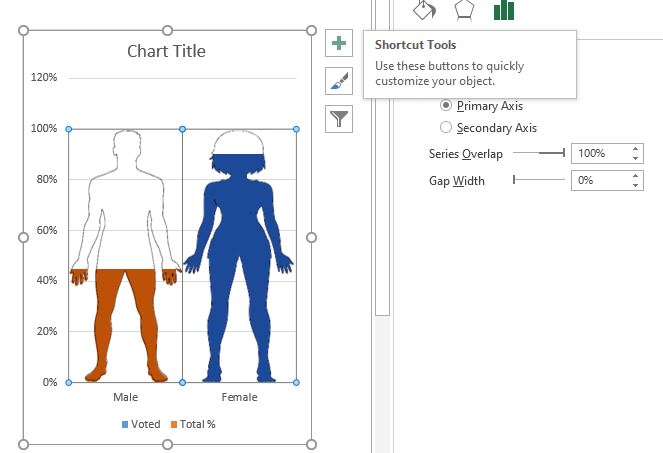Click the Gap Width percentage field
The image size is (663, 453).
point(600,180)
